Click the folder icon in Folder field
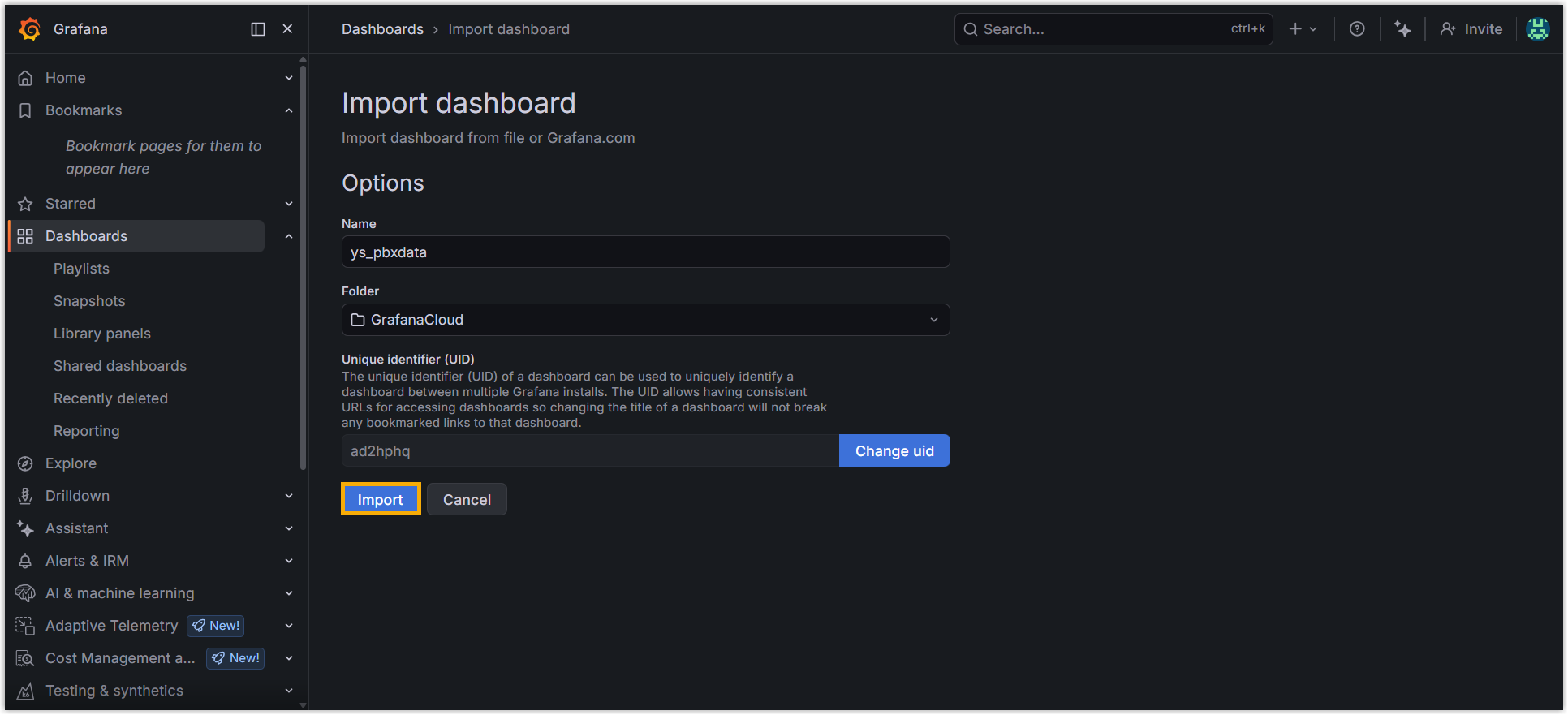Image resolution: width=1568 pixels, height=715 pixels. click(358, 320)
